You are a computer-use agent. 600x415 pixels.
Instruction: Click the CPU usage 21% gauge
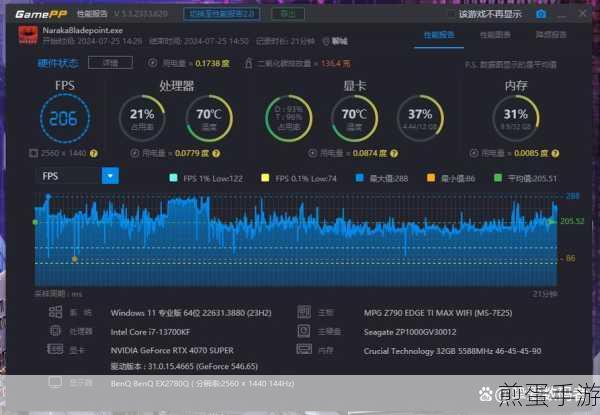[x=142, y=118]
